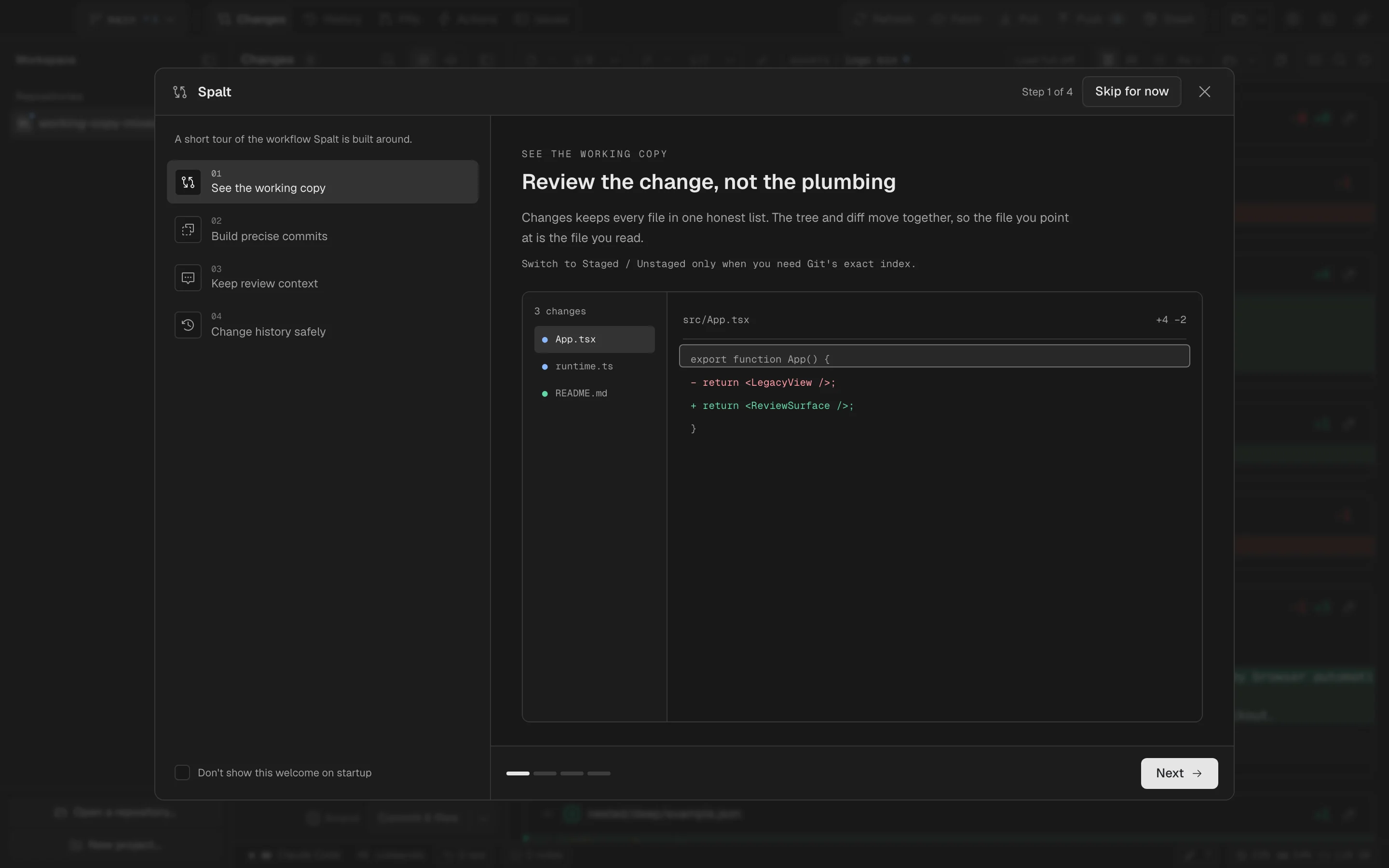Click the first progress indicator segment
This screenshot has height=868, width=1389.
point(517,773)
